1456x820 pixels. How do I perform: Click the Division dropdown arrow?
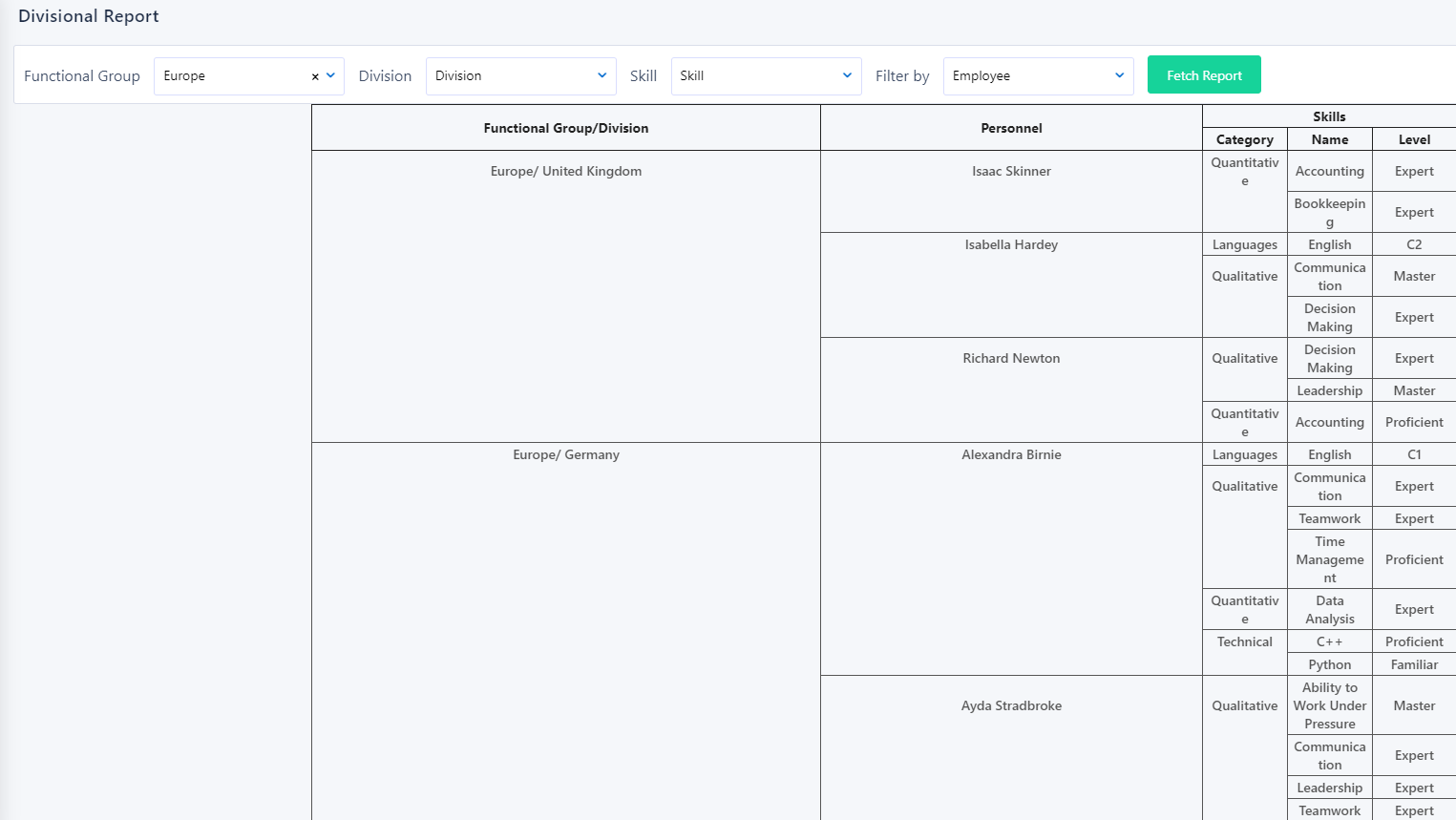601,74
